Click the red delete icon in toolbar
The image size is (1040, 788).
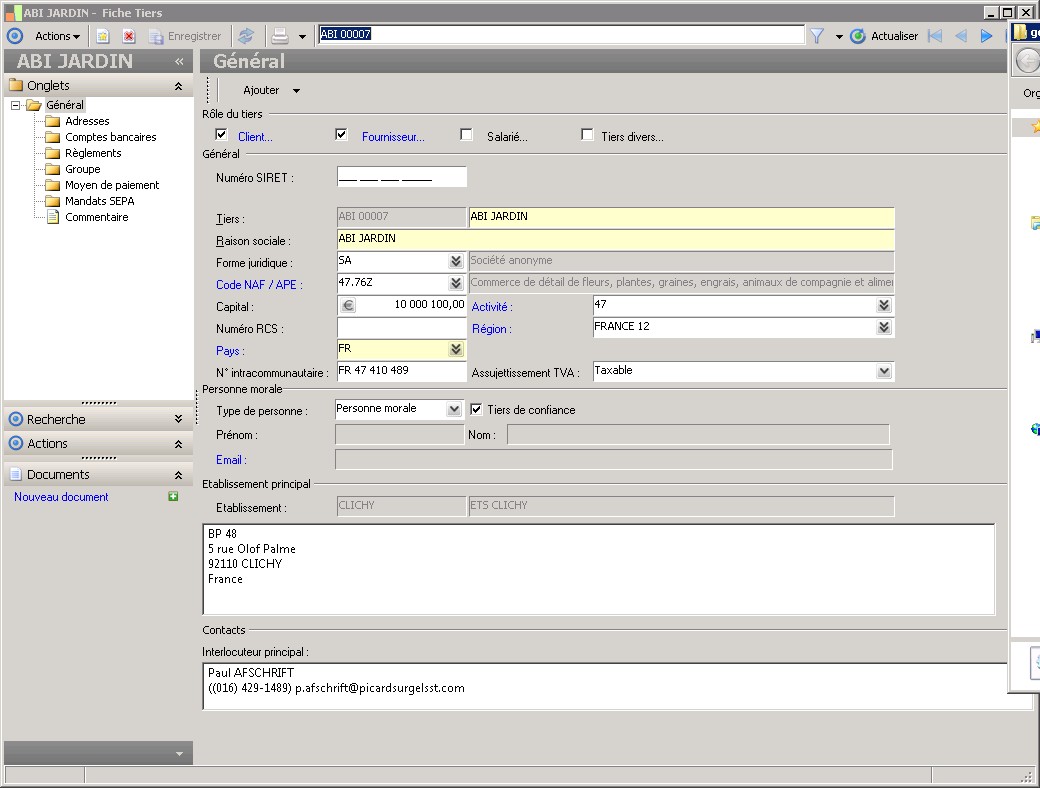[129, 36]
